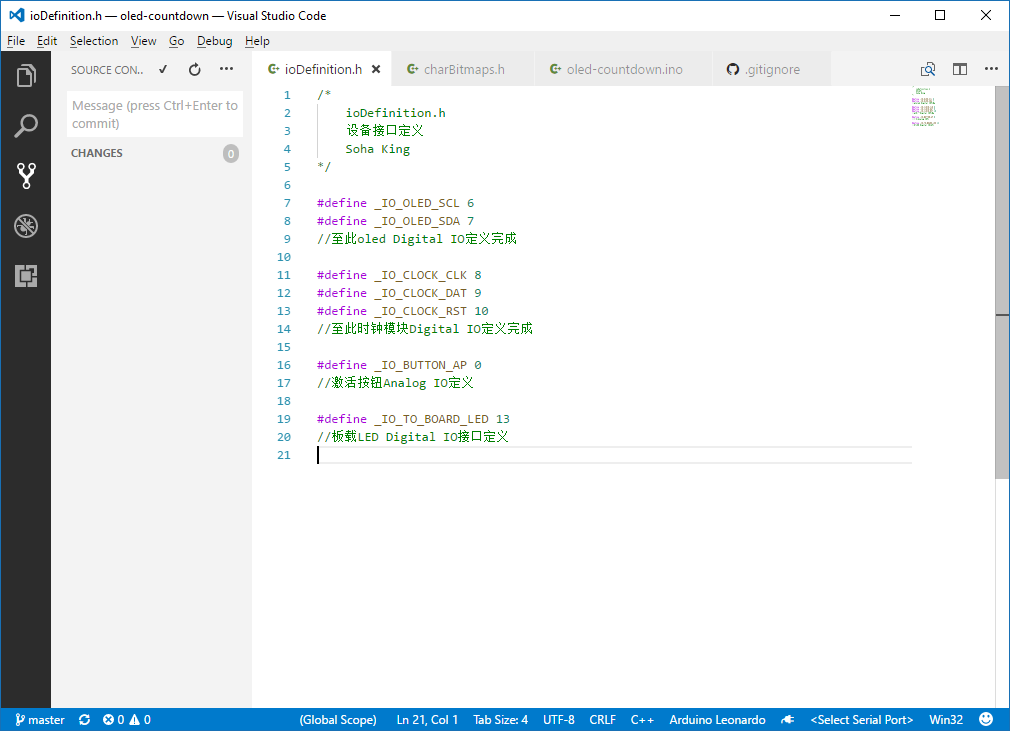Open editor more actions ellipsis
This screenshot has height=731, width=1010.
(991, 68)
